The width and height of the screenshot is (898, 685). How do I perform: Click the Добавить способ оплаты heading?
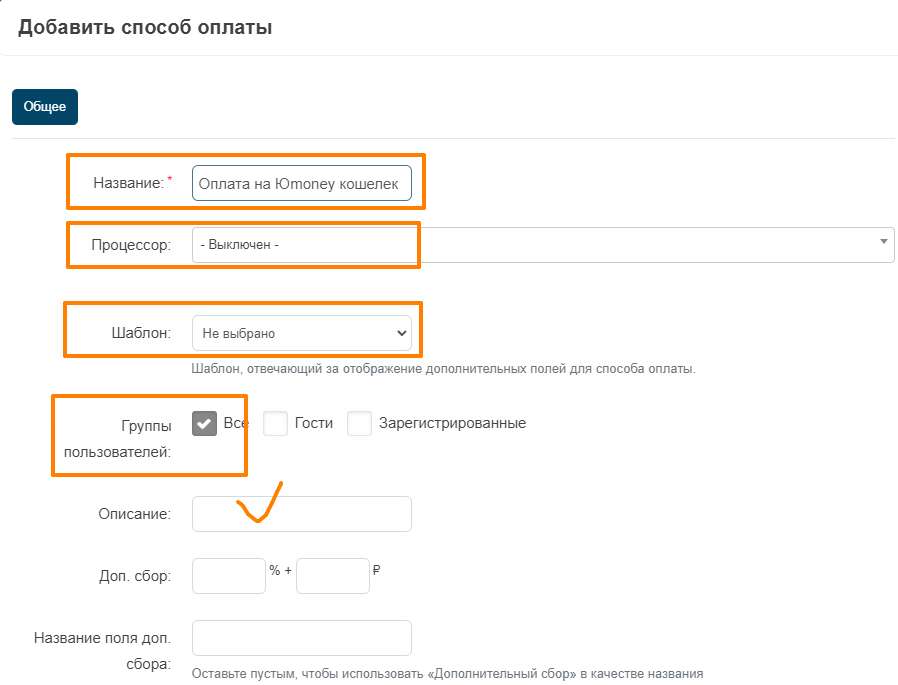[x=145, y=27]
